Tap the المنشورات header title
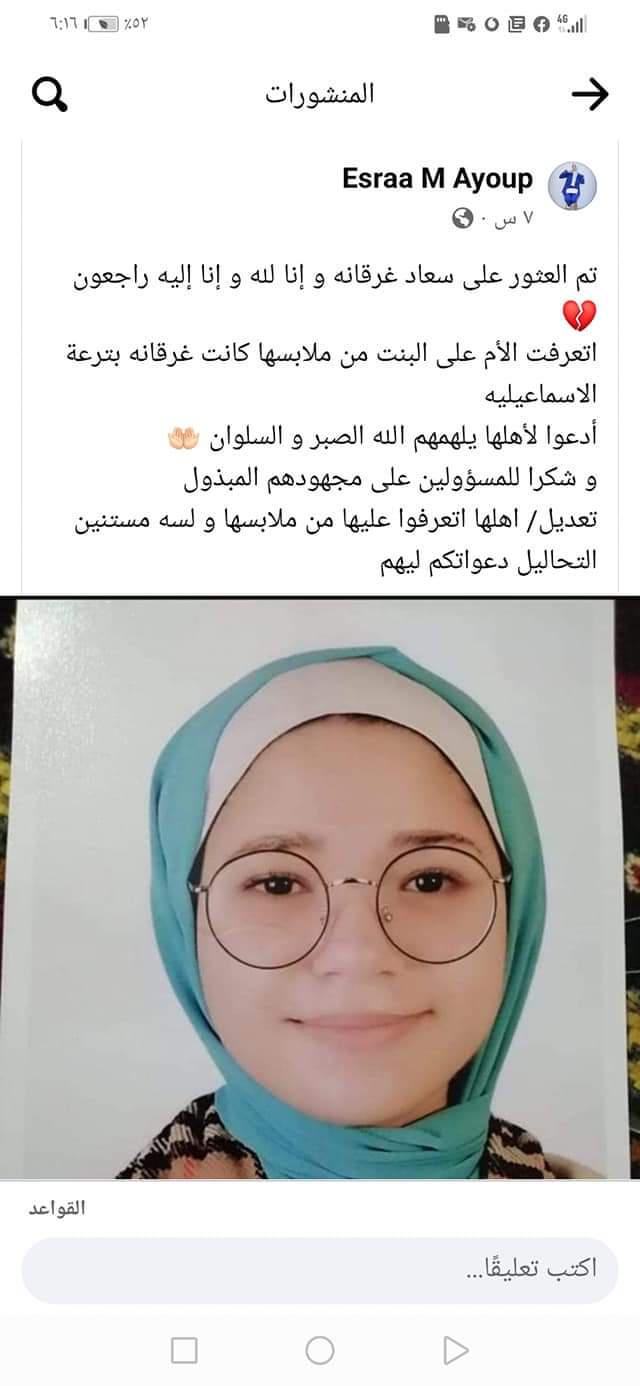The image size is (640, 1386). 320,94
